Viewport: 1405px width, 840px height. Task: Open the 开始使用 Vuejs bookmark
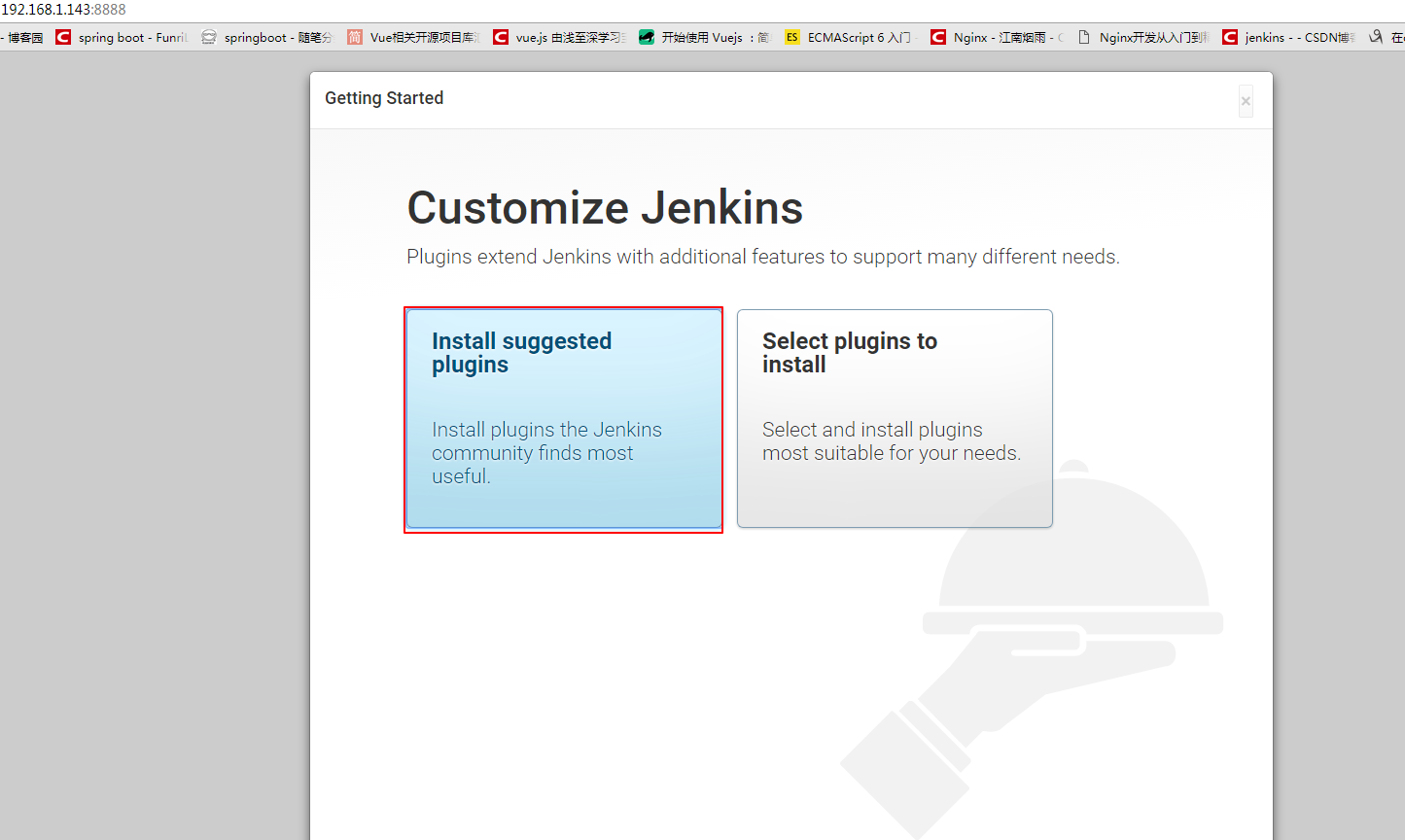[x=704, y=37]
